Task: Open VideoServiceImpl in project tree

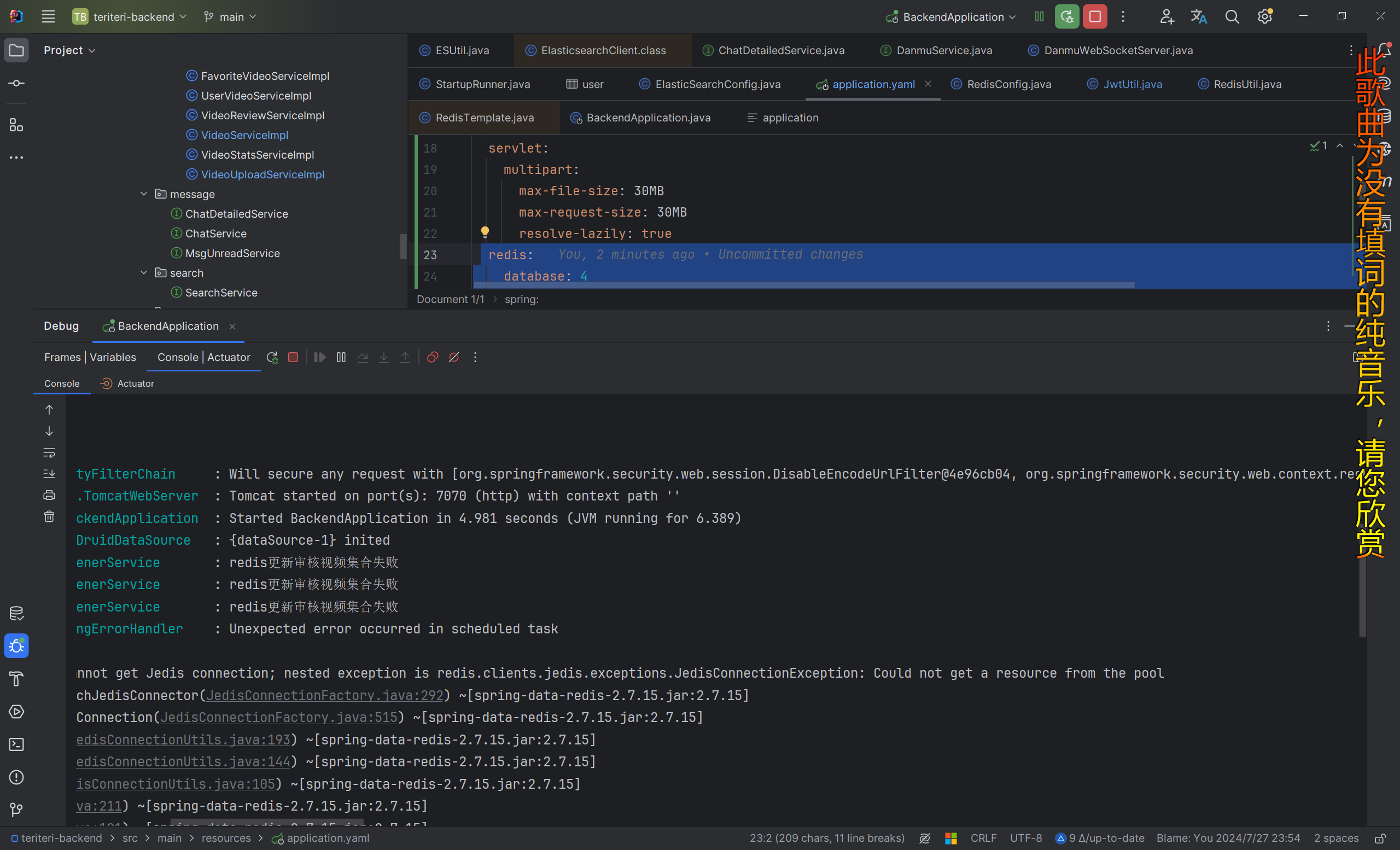Action: coord(245,135)
